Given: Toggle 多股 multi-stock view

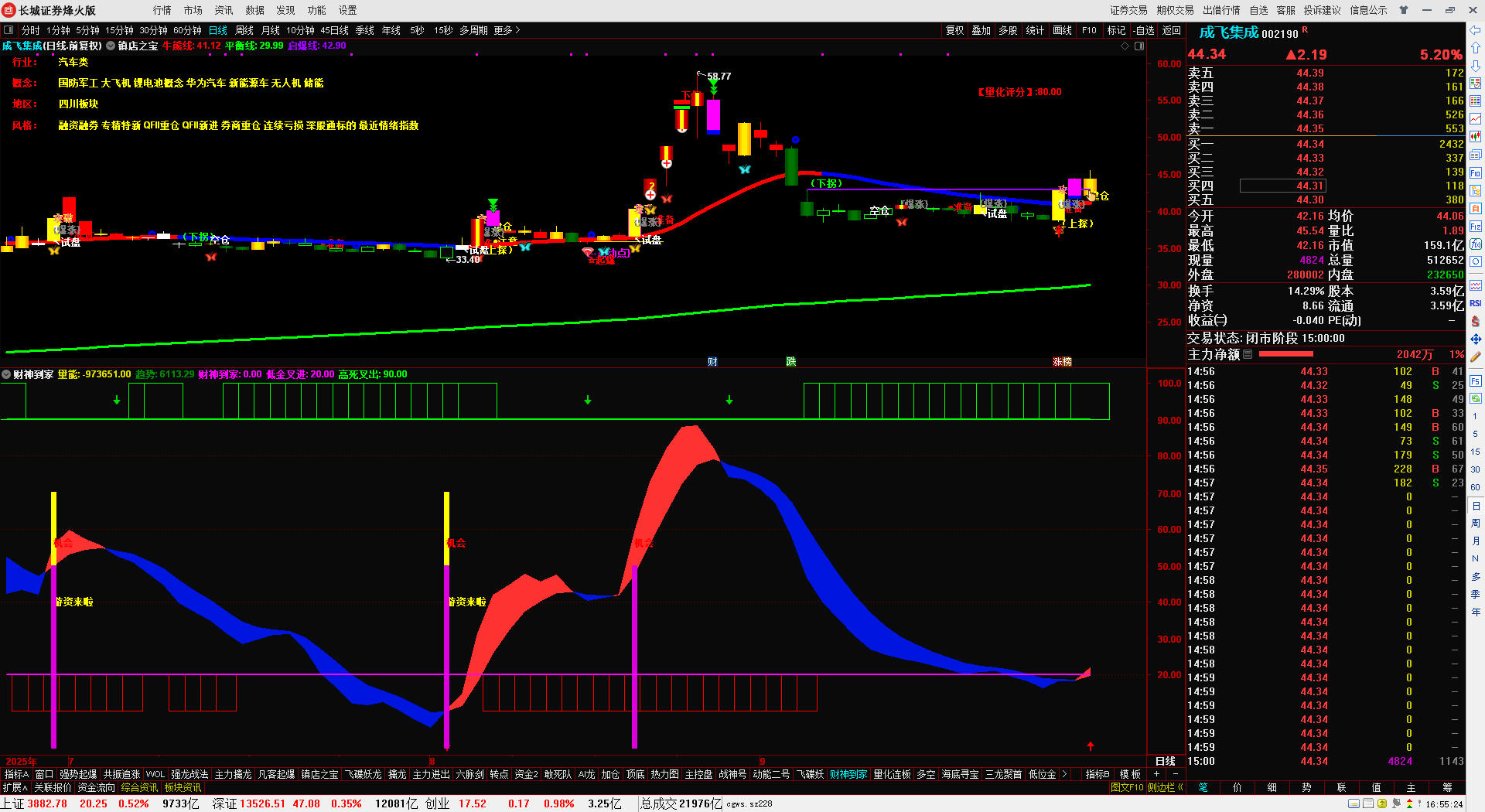Looking at the screenshot, I should (1008, 30).
